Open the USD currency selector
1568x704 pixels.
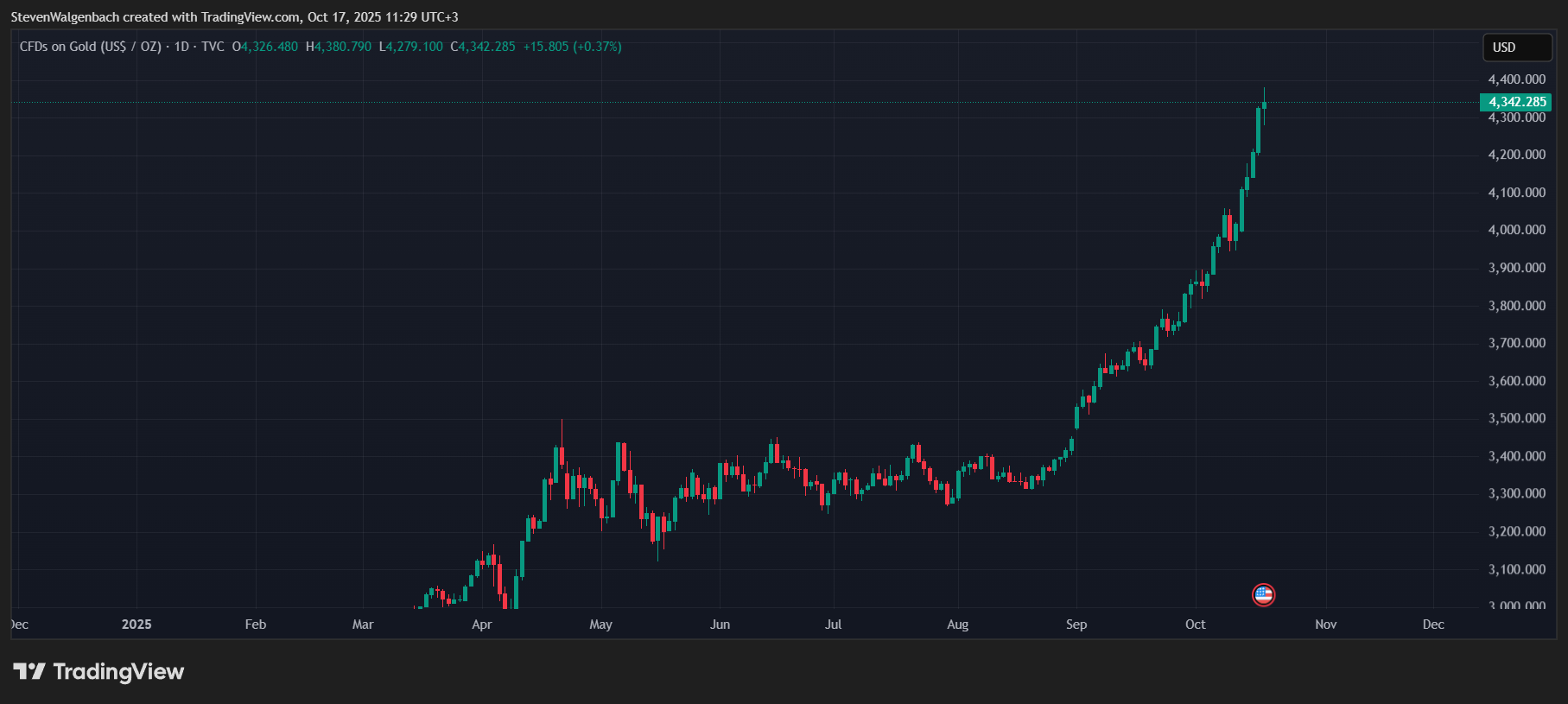(x=1516, y=48)
